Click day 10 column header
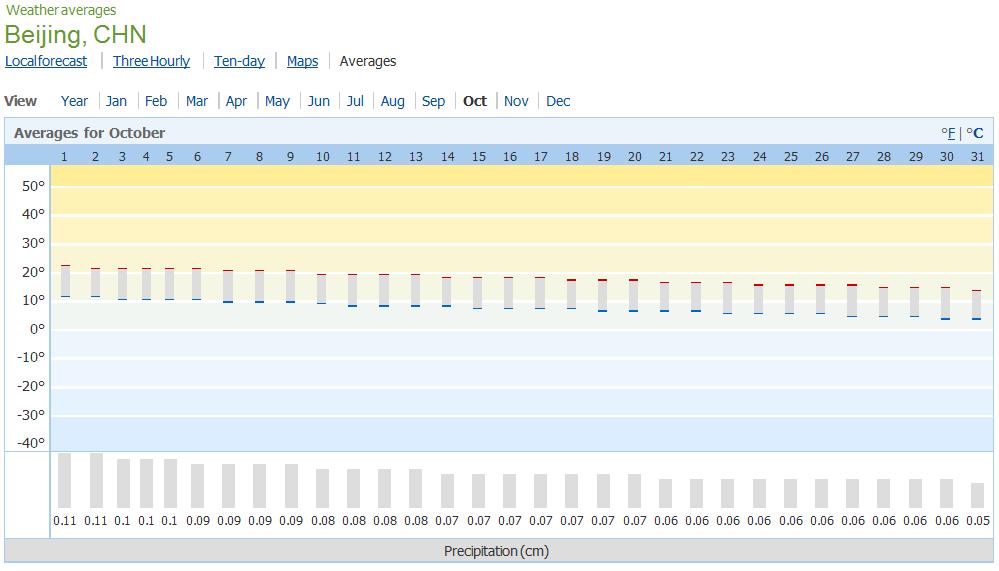Screen dimensions: 999x571 point(323,157)
